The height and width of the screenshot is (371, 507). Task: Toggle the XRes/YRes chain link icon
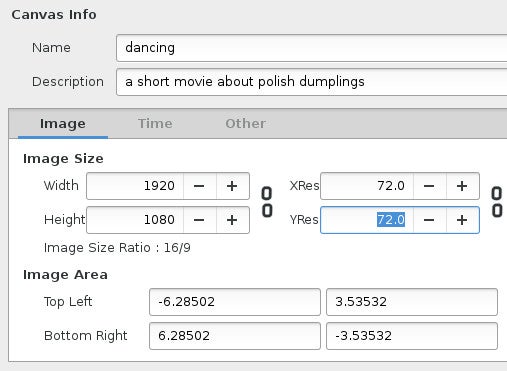[x=497, y=202]
